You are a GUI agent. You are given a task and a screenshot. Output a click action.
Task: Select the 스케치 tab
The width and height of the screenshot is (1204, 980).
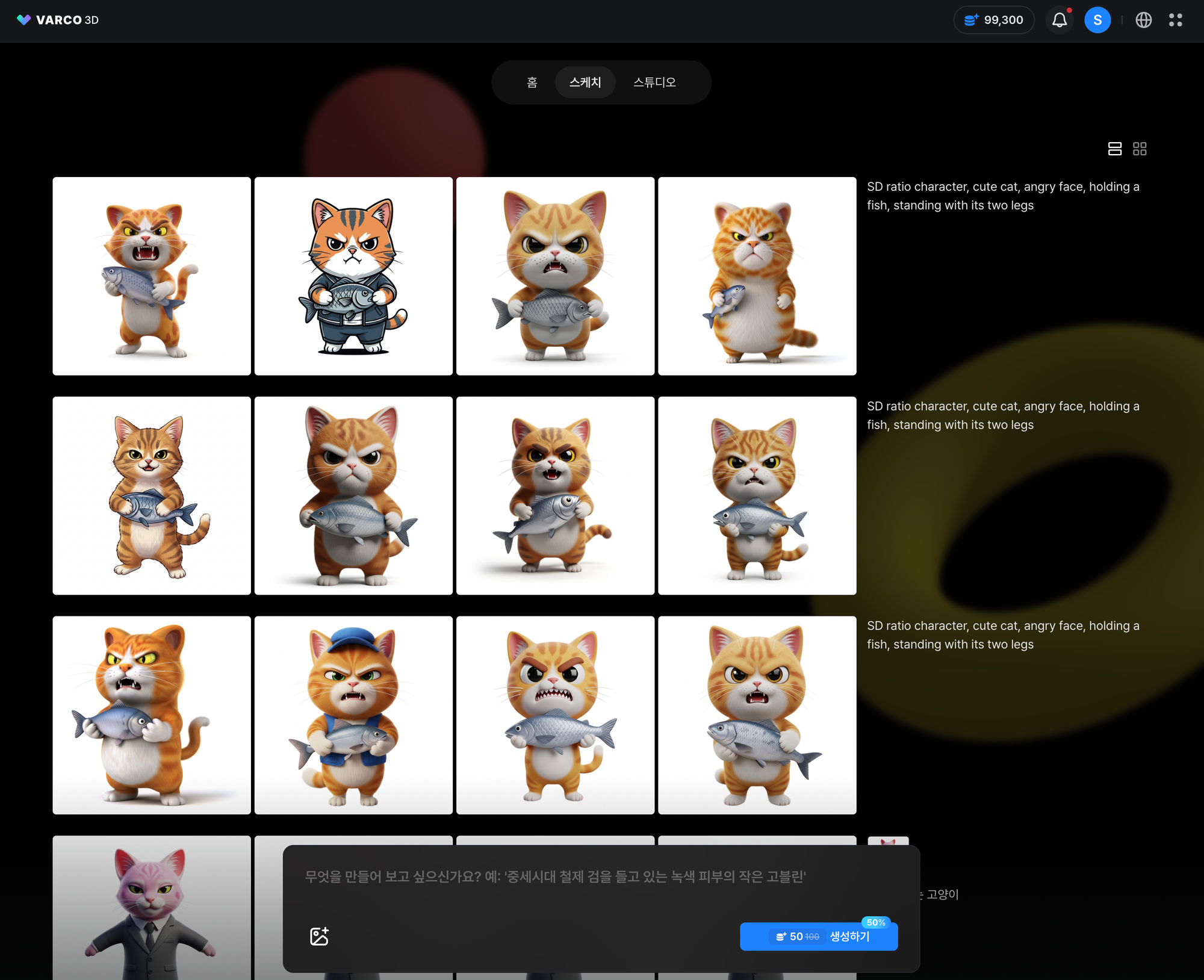(x=585, y=82)
